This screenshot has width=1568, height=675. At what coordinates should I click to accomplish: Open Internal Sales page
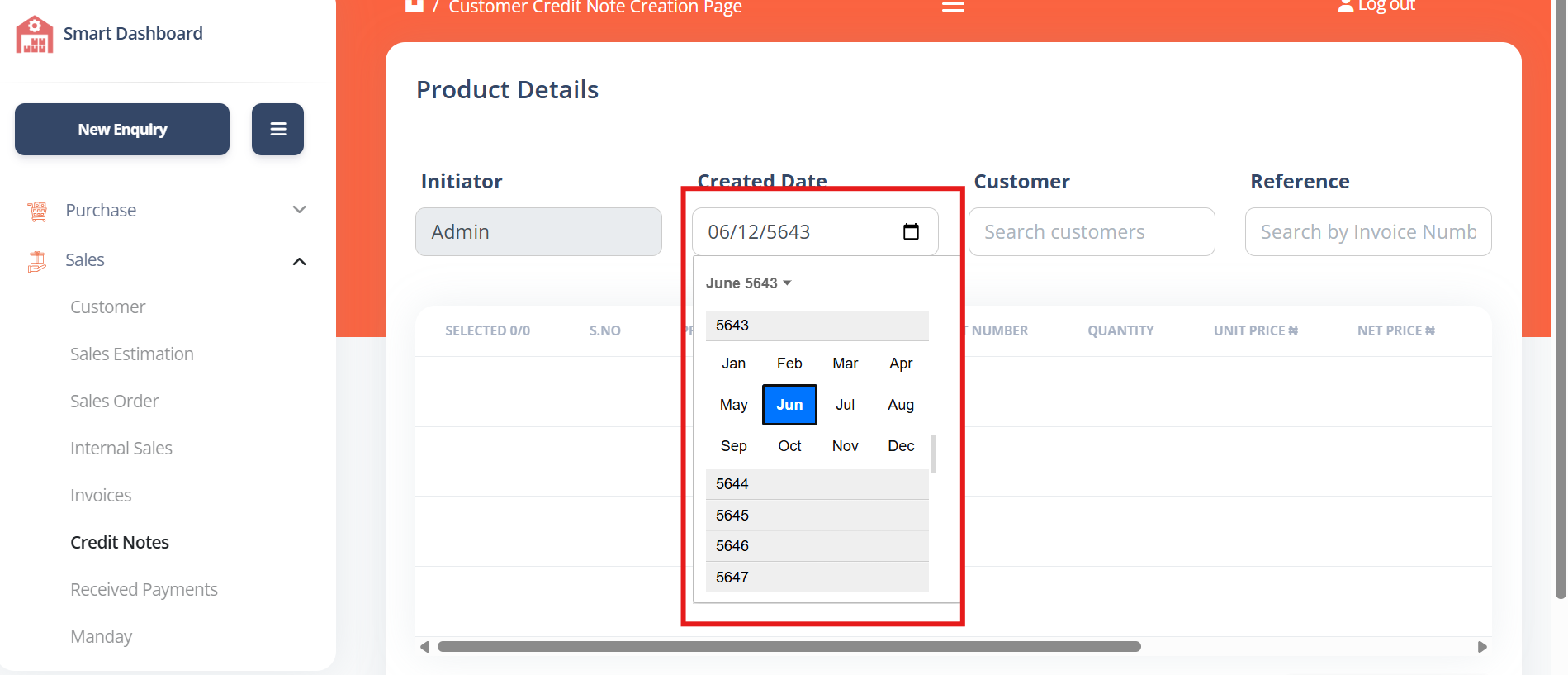tap(121, 449)
